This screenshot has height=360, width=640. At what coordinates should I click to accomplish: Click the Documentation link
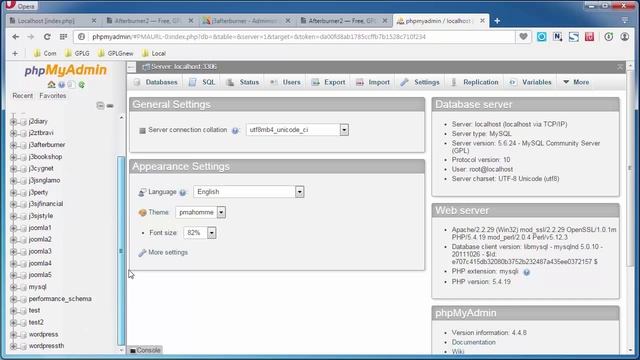tap(473, 342)
